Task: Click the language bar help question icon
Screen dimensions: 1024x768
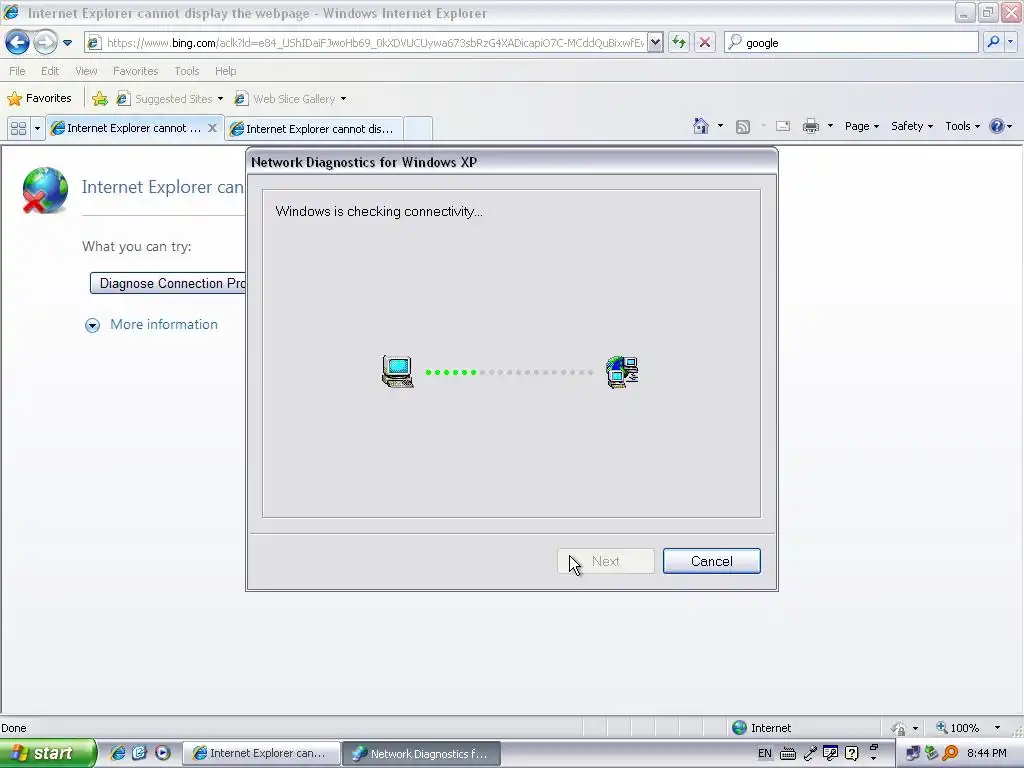Action: (x=851, y=754)
